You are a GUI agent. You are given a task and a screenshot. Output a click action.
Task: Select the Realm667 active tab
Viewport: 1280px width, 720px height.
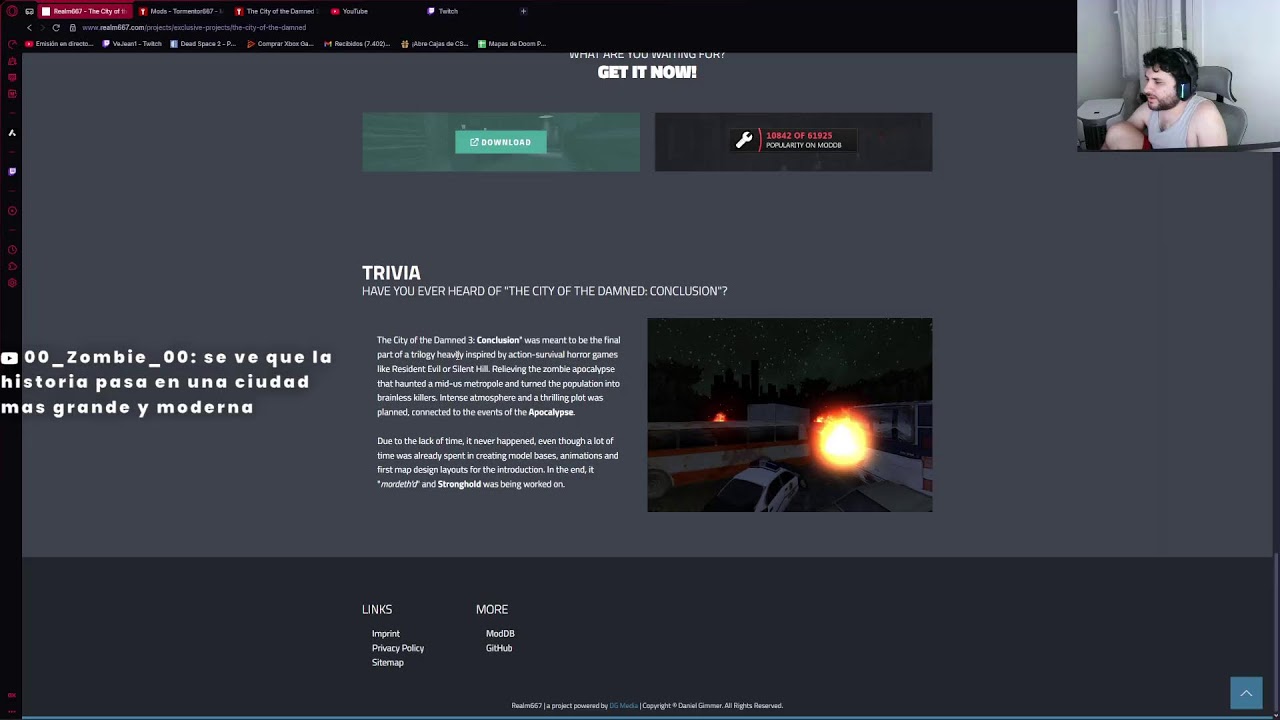85,11
